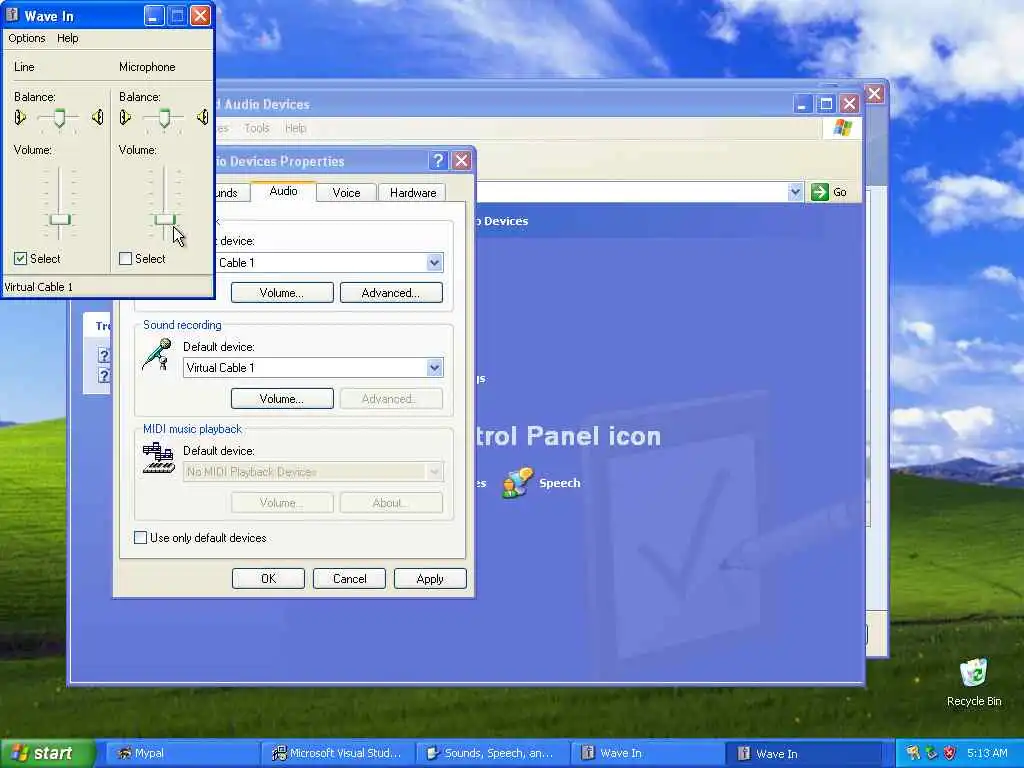Click the first system tray icon
1024x768 pixels.
point(913,753)
